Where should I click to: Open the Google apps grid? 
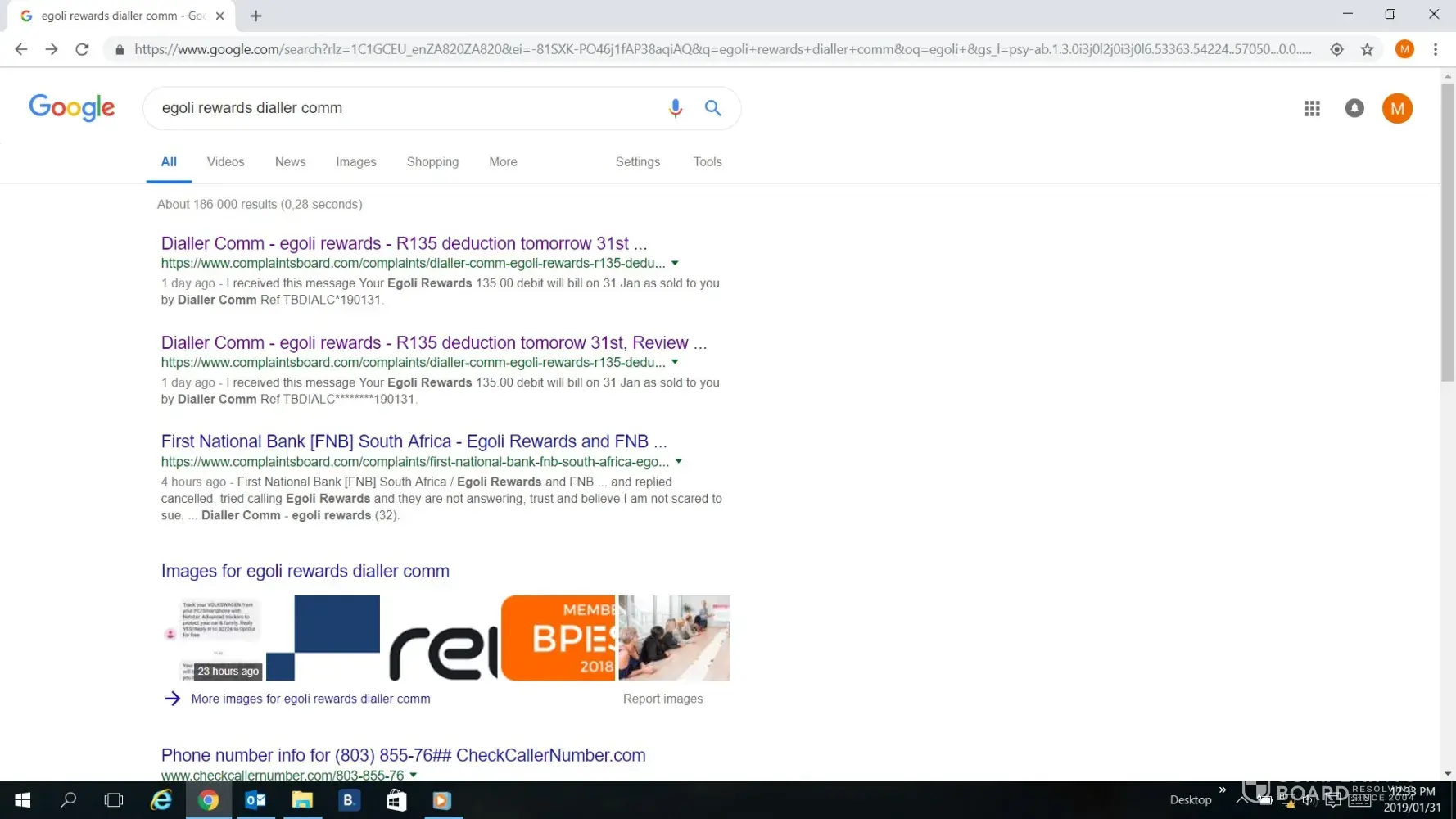(1312, 108)
